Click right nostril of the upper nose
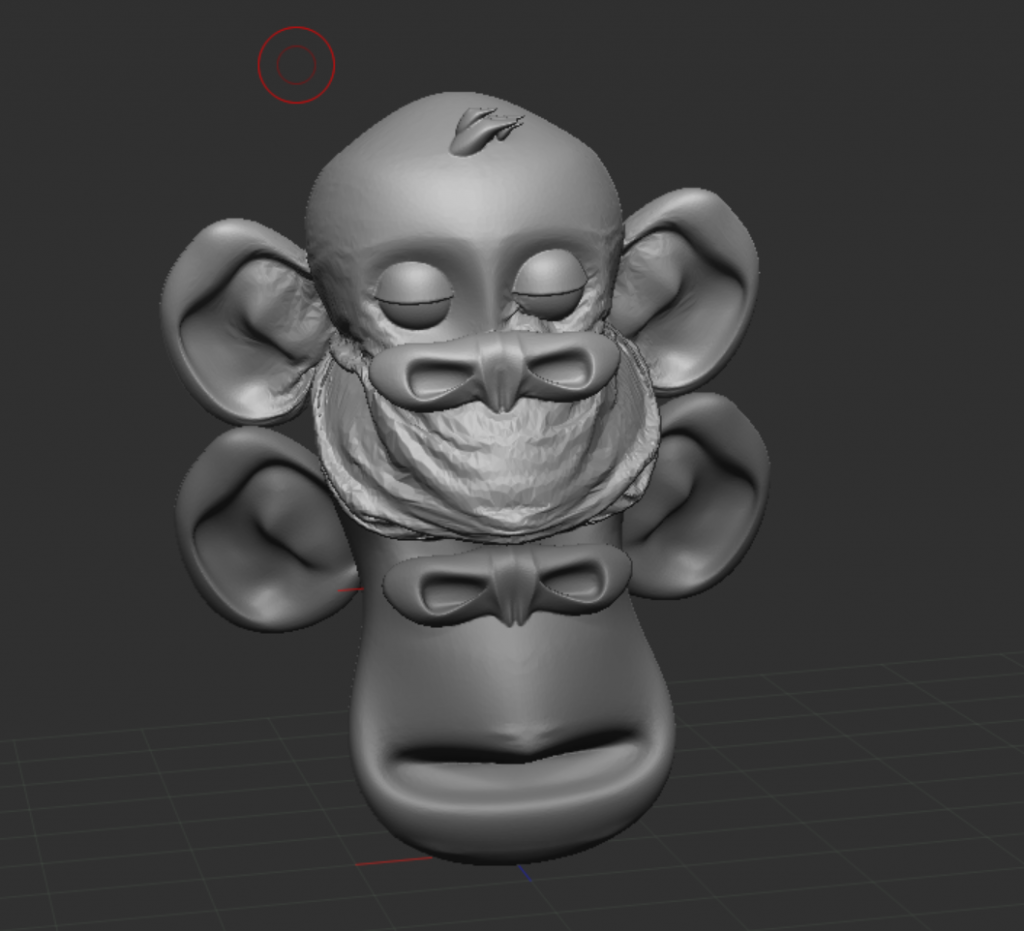Viewport: 1024px width, 931px height. click(562, 370)
